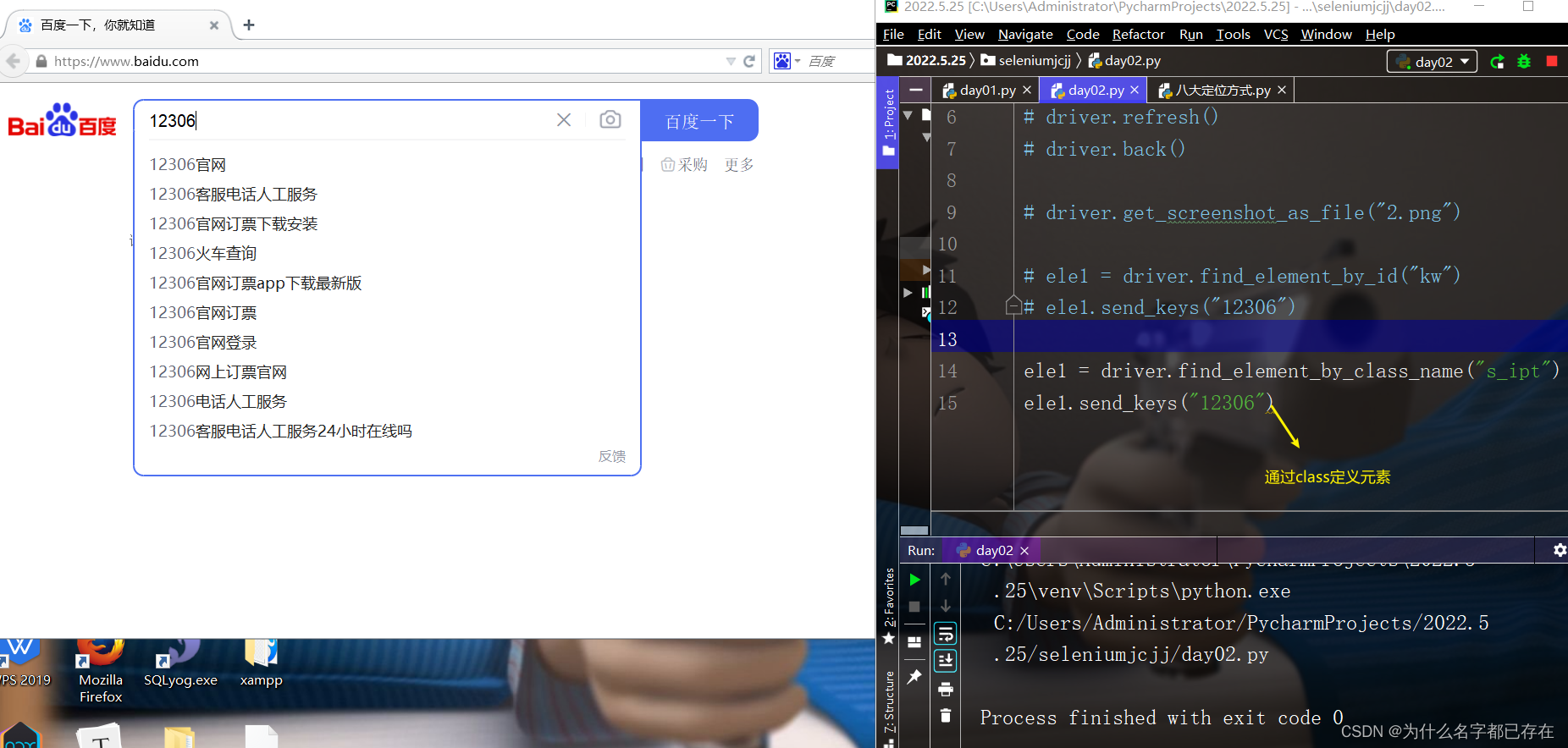Open Run panel settings gear
Viewport: 1568px width, 748px height.
pyautogui.click(x=1560, y=550)
